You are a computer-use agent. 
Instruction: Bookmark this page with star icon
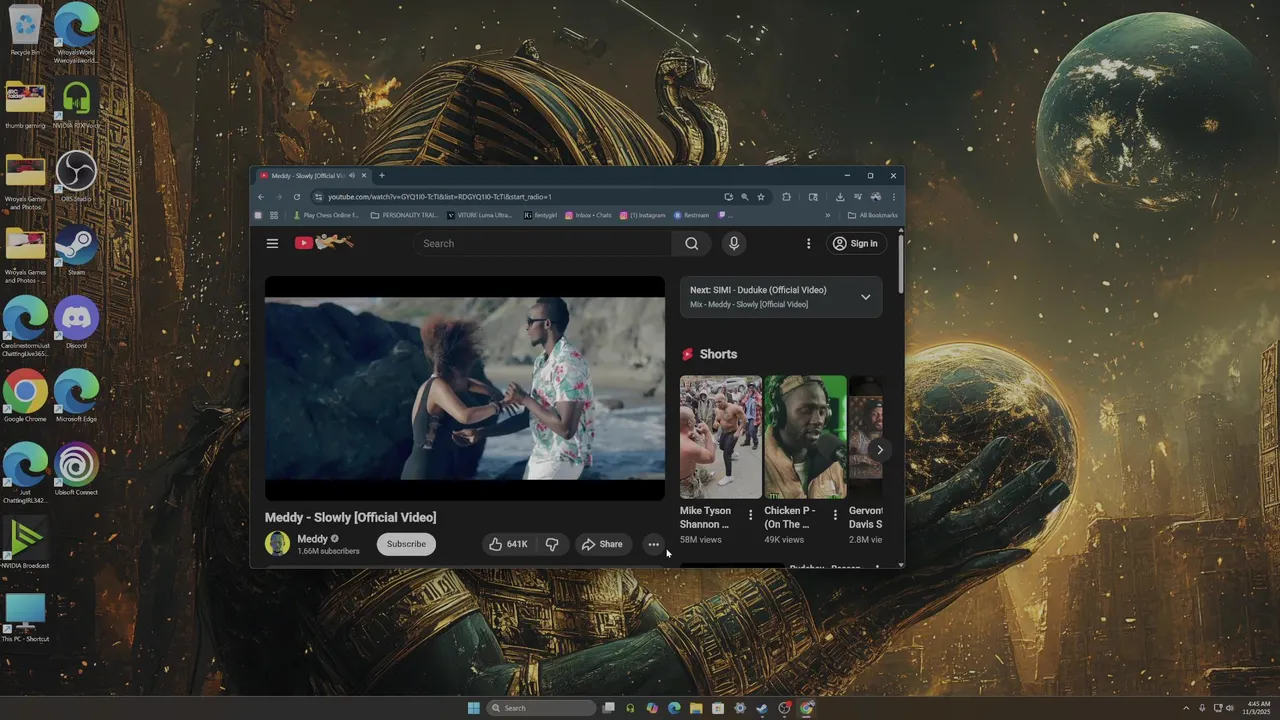[761, 197]
